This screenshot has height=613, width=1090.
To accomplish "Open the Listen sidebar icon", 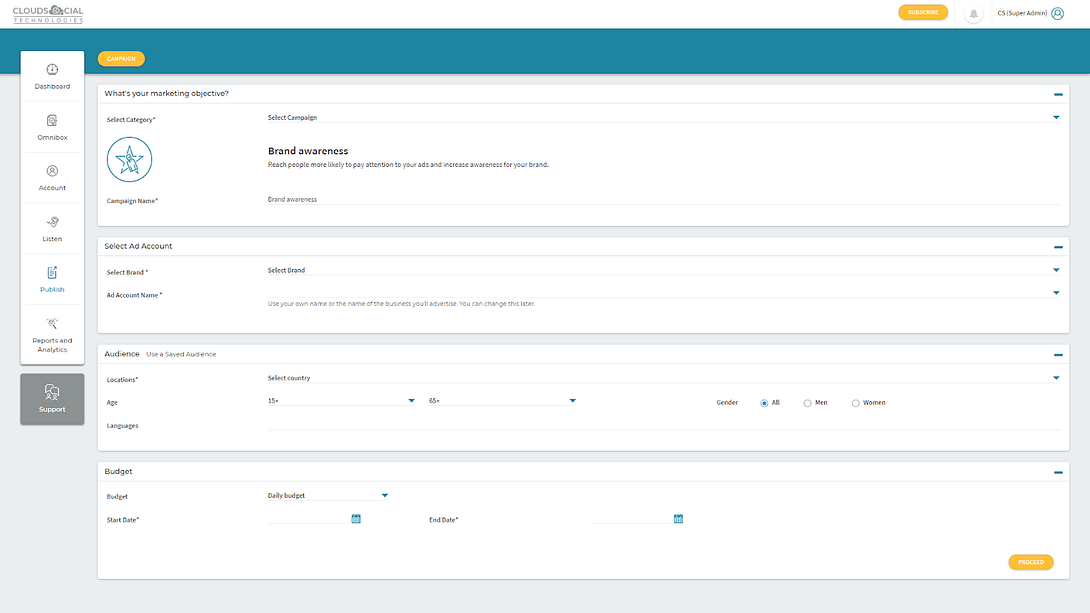I will click(52, 222).
